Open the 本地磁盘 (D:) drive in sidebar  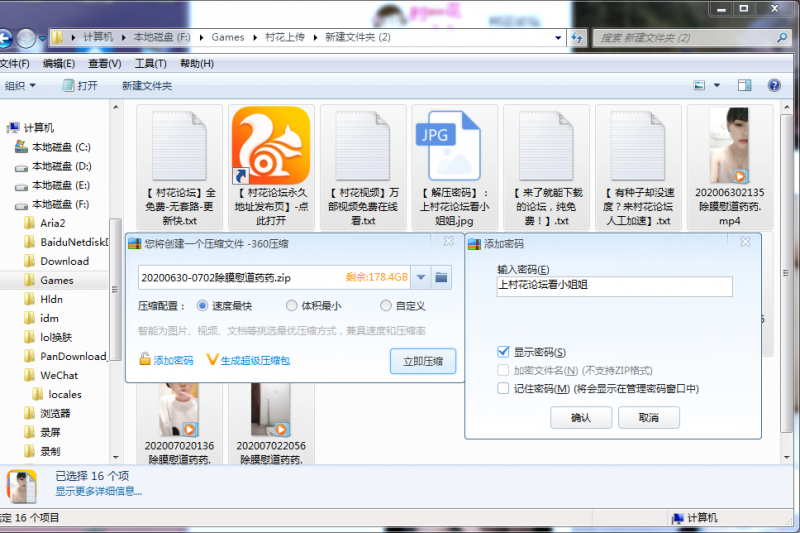click(x=60, y=166)
